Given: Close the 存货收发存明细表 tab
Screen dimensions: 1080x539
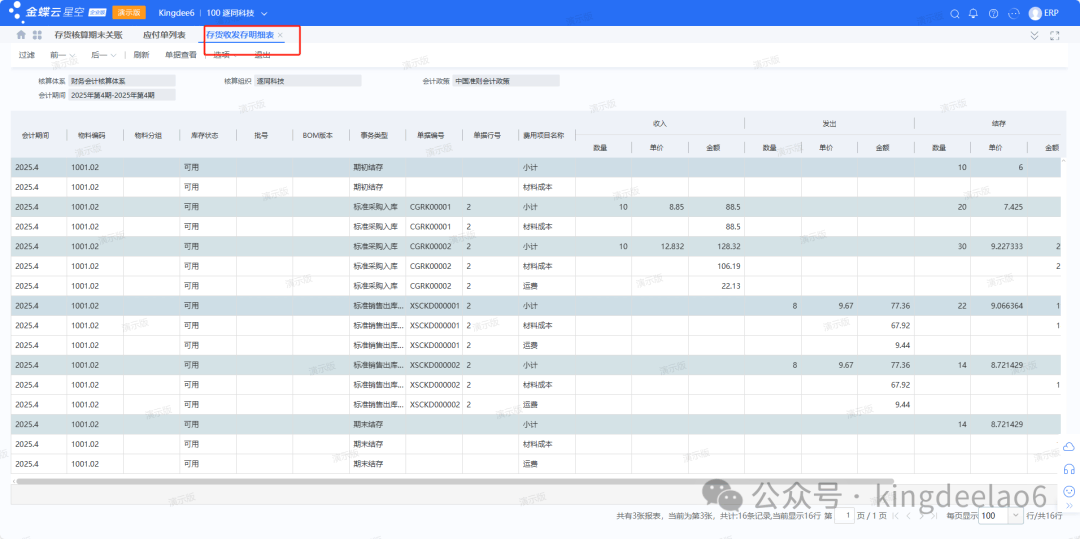Looking at the screenshot, I should [x=280, y=35].
